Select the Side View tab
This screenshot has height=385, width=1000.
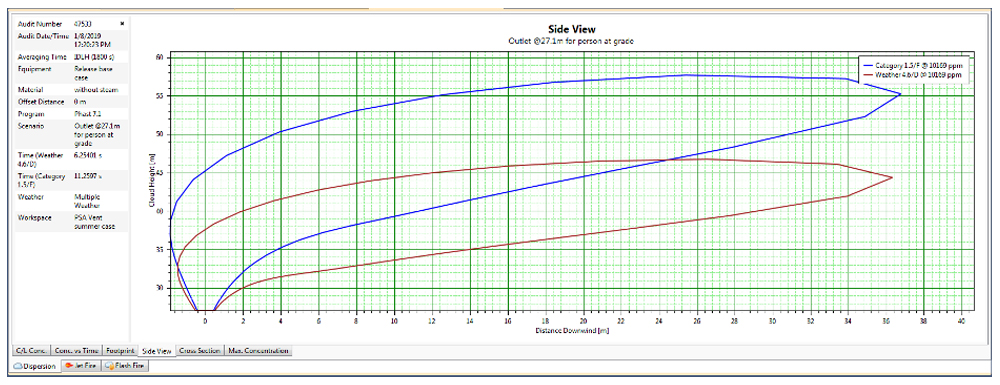[157, 351]
